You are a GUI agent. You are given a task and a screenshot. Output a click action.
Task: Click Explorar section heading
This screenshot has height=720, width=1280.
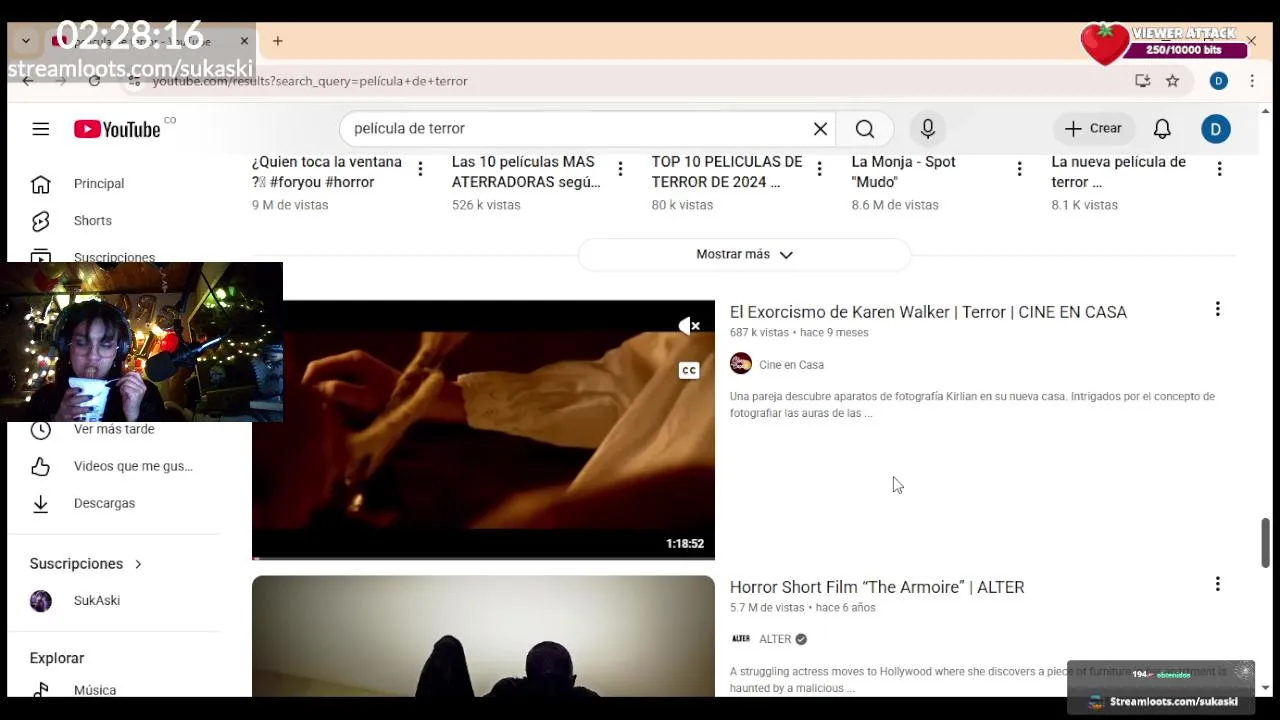click(57, 658)
